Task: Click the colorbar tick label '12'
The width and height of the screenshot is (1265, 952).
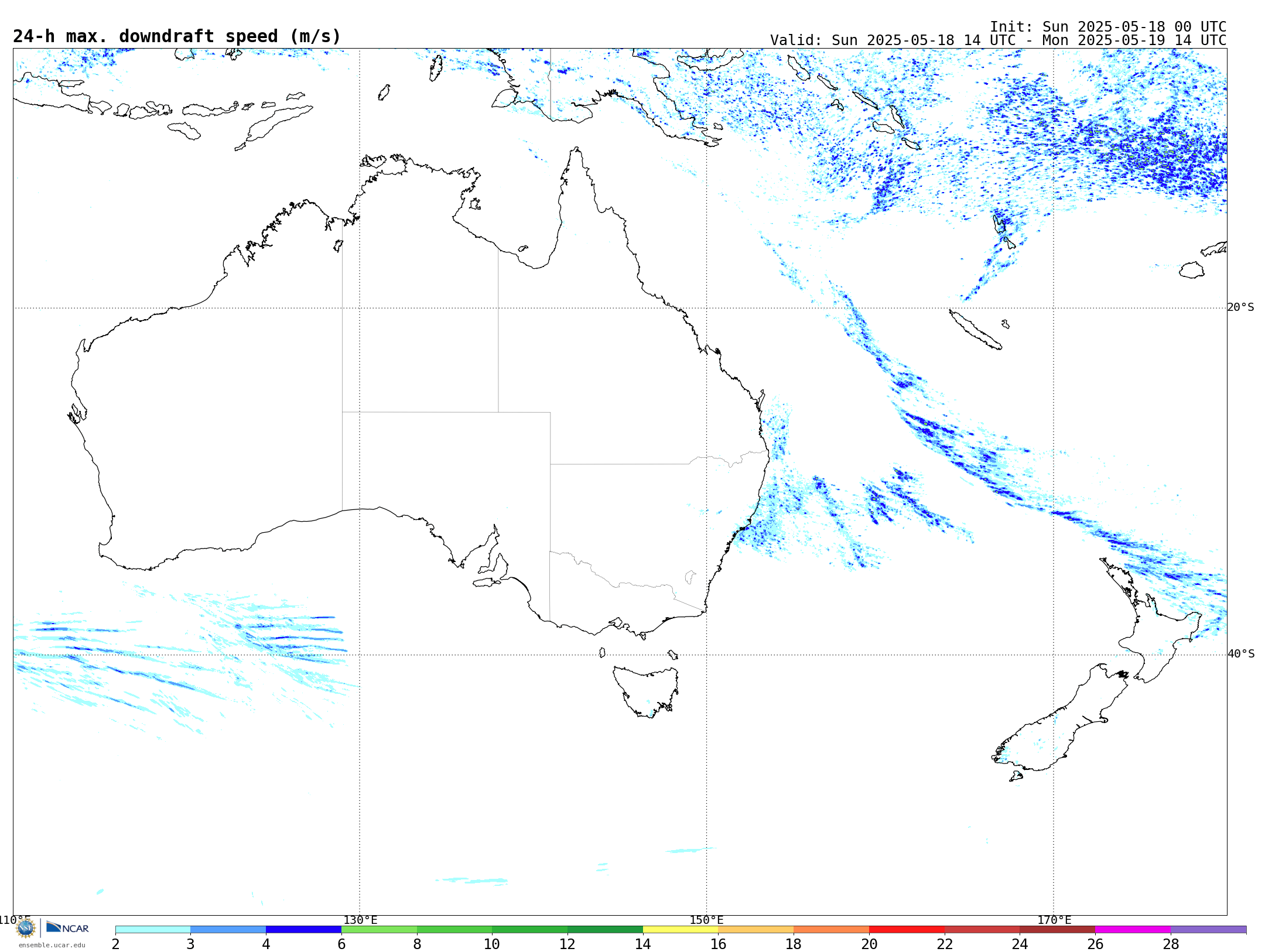Action: click(x=567, y=944)
